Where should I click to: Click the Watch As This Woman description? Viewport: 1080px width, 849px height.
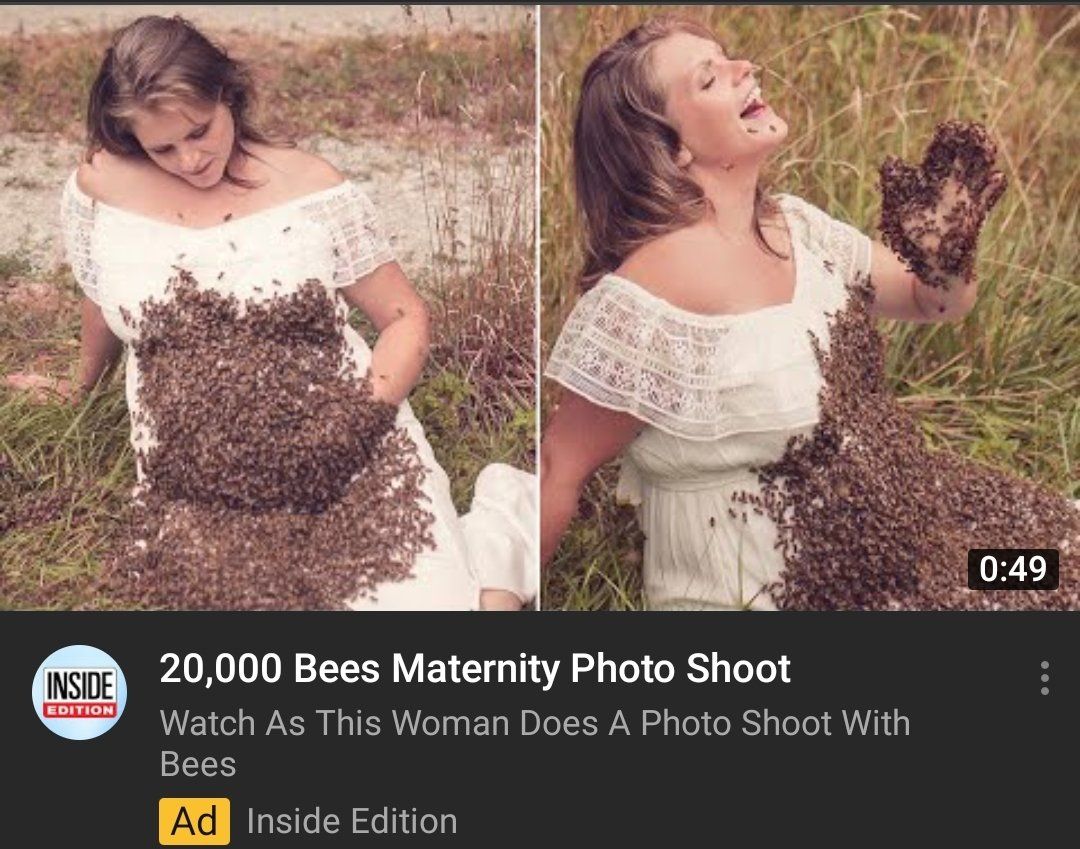tap(535, 723)
